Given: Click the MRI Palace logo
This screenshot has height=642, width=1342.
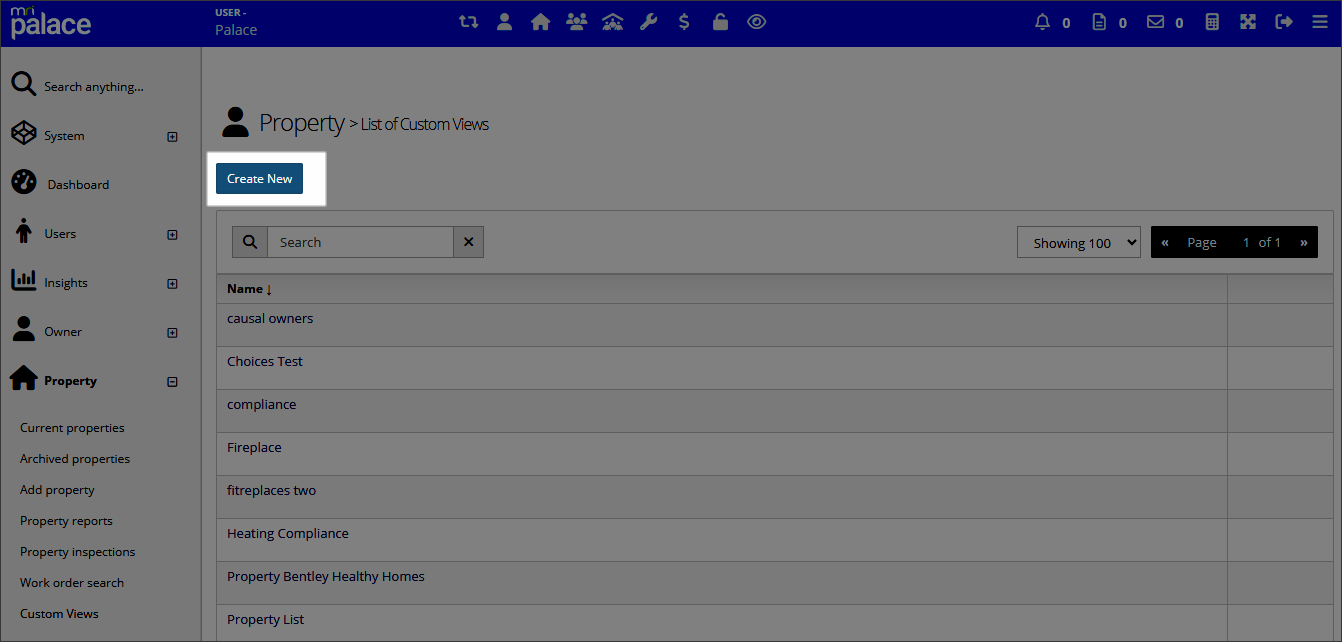Looking at the screenshot, I should tap(51, 22).
